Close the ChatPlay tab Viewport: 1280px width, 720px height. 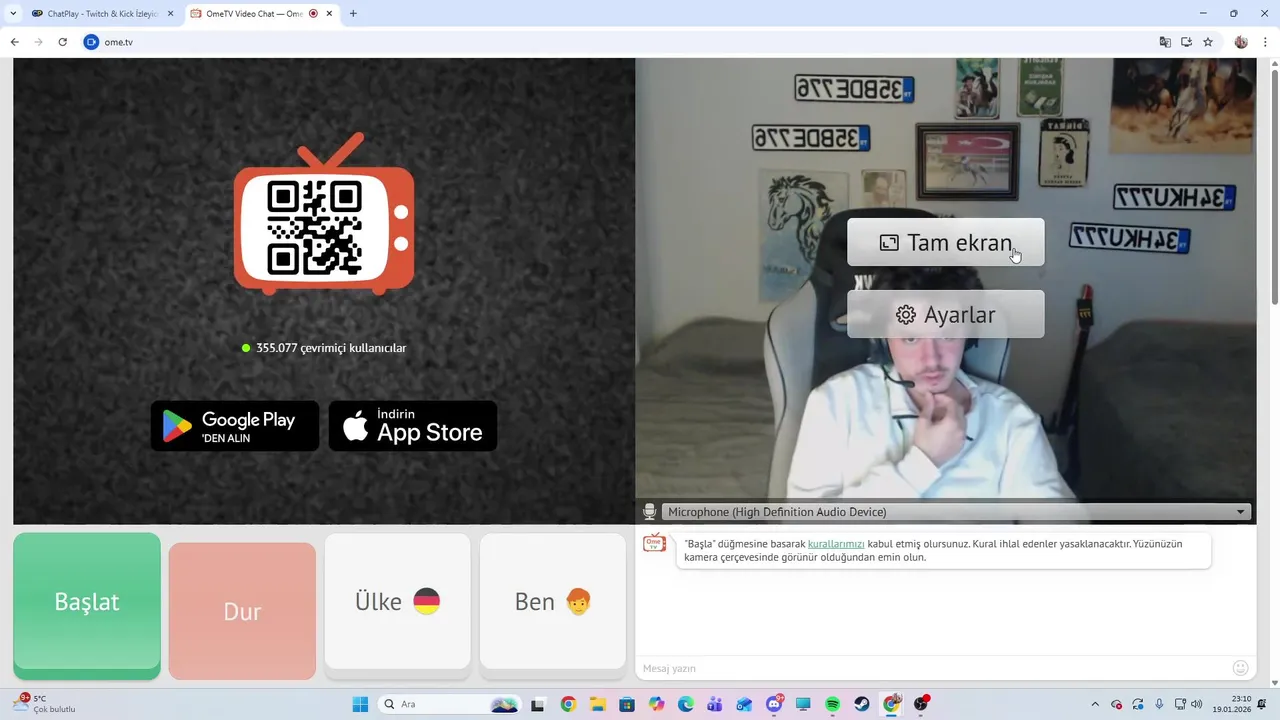170,14
